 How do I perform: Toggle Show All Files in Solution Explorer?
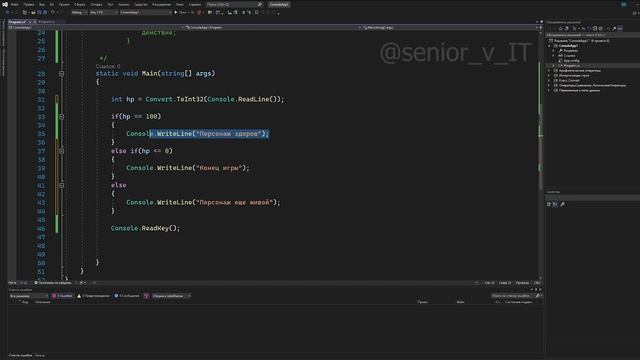[600, 29]
